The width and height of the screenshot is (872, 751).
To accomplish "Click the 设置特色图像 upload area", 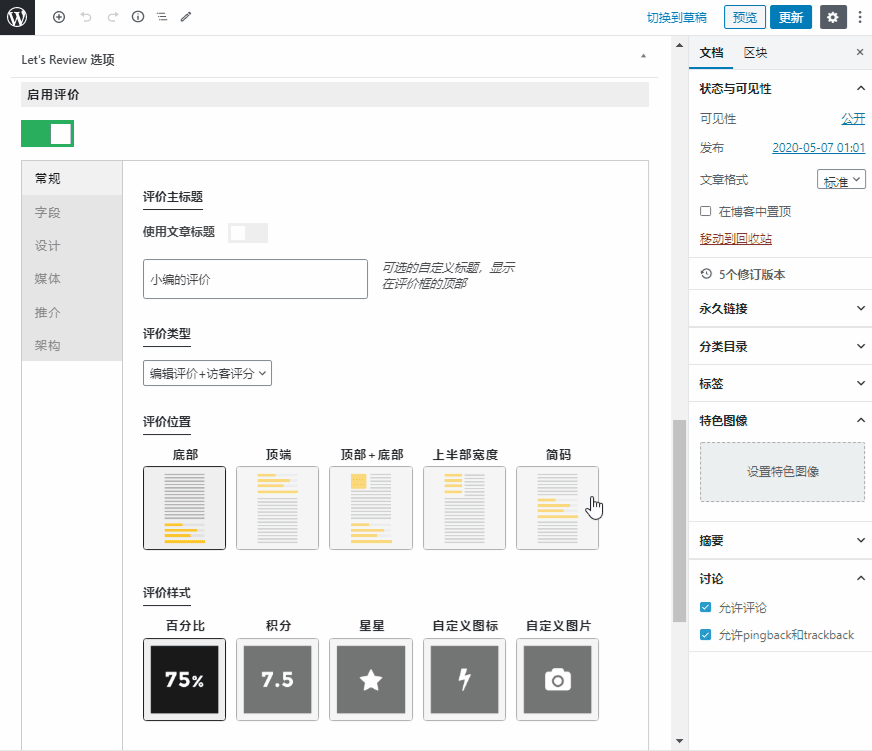I will click(x=782, y=472).
